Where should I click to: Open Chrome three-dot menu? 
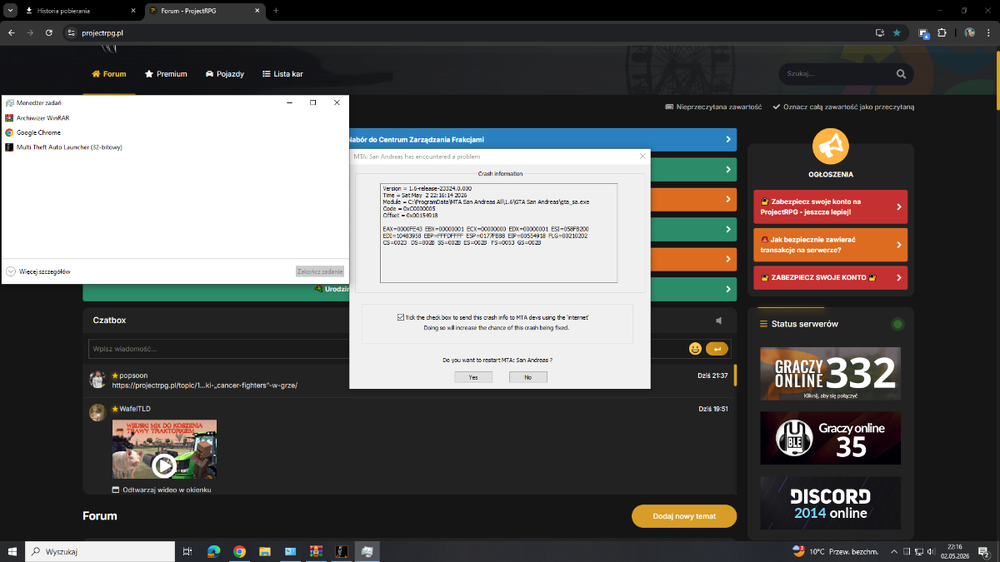pos(989,33)
